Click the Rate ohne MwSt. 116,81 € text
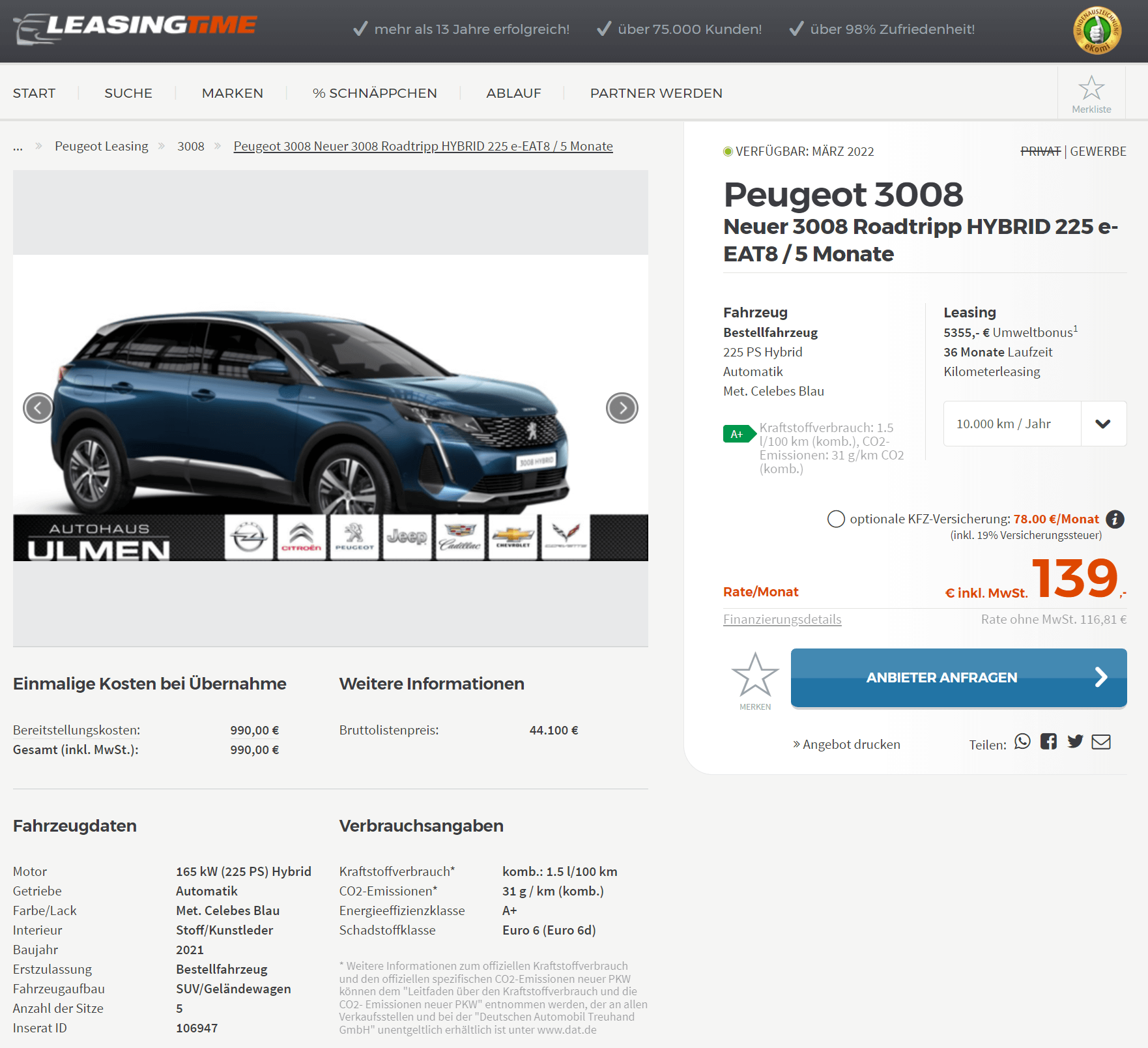Image resolution: width=1148 pixels, height=1048 pixels. pyautogui.click(x=1054, y=619)
